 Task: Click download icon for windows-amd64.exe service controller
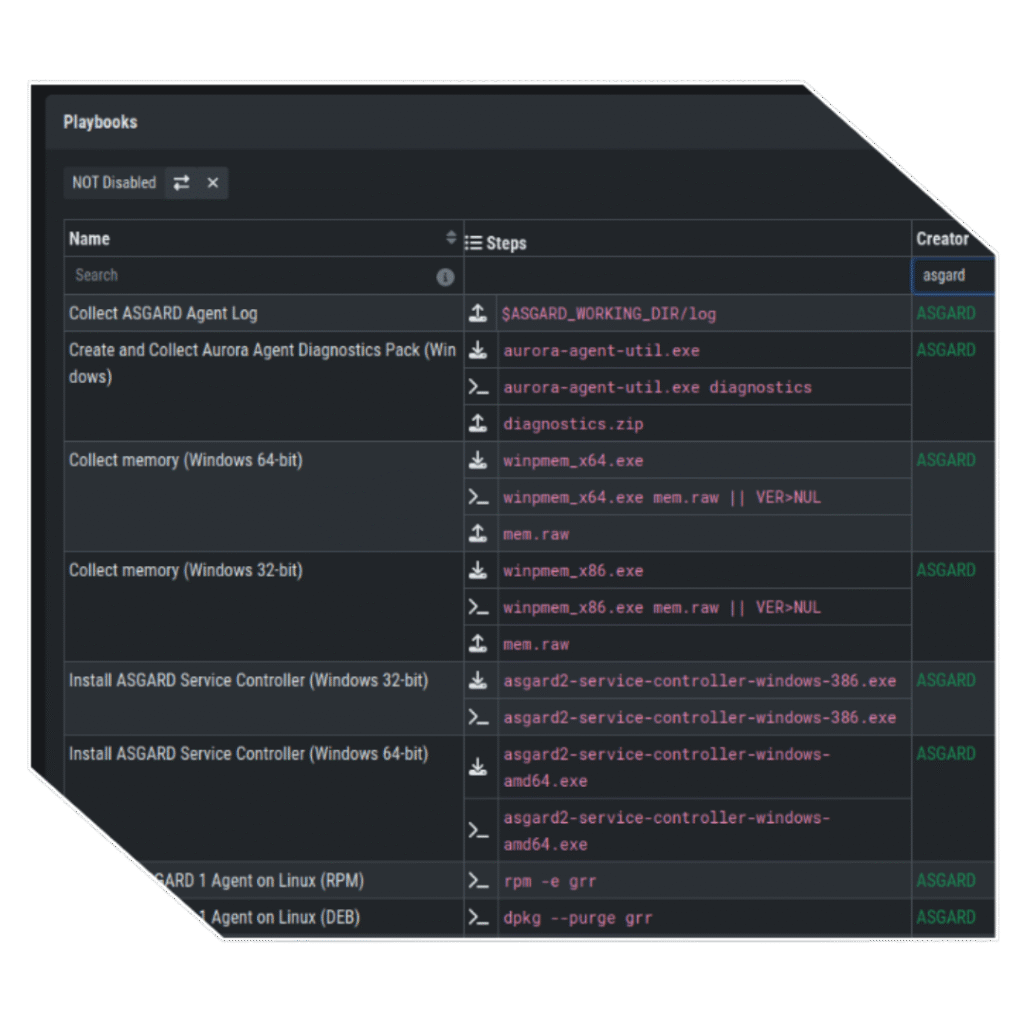(478, 767)
